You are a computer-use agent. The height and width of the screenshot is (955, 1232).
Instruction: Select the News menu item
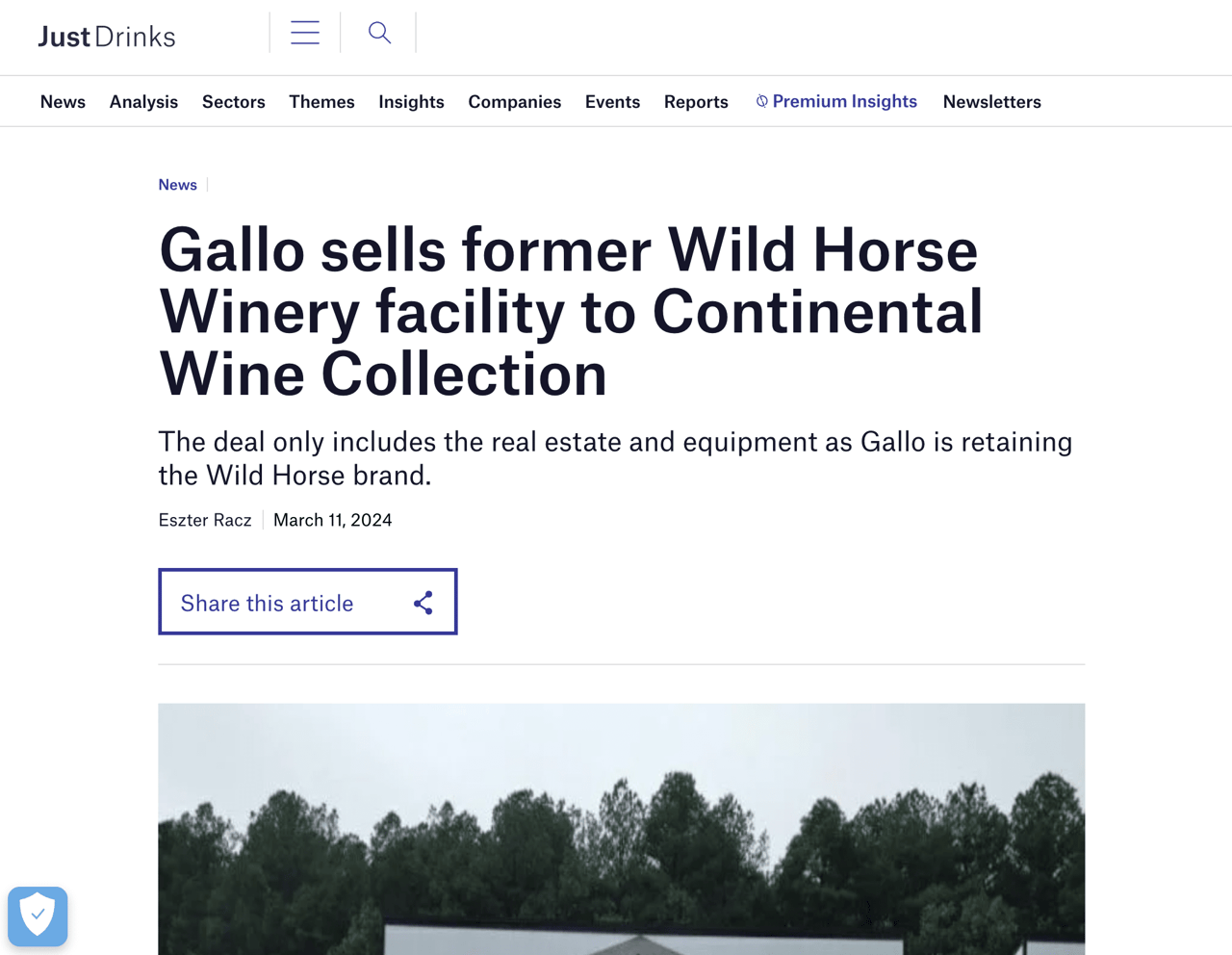tap(63, 101)
